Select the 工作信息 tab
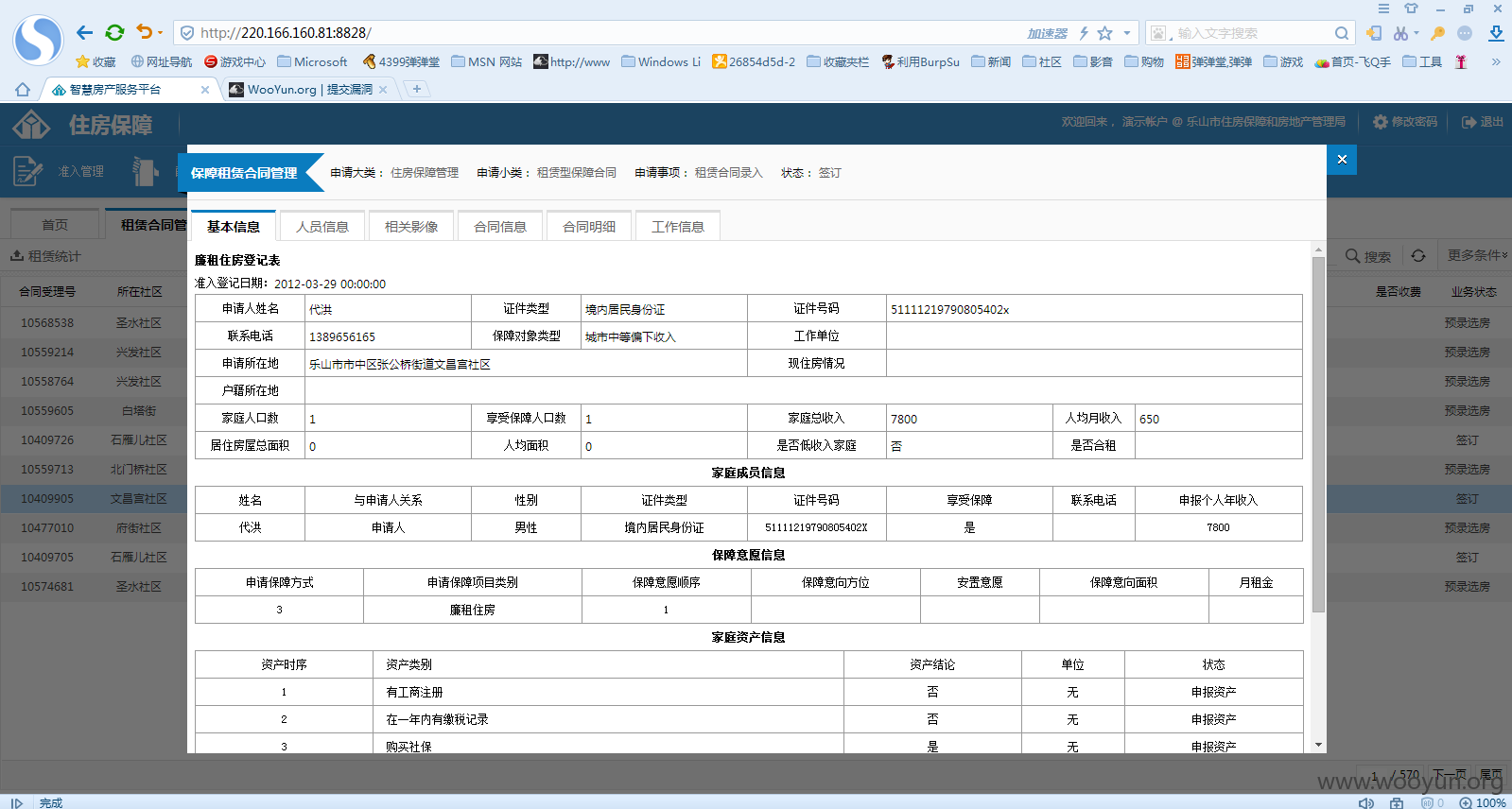This screenshot has width=1512, height=809. tap(678, 227)
